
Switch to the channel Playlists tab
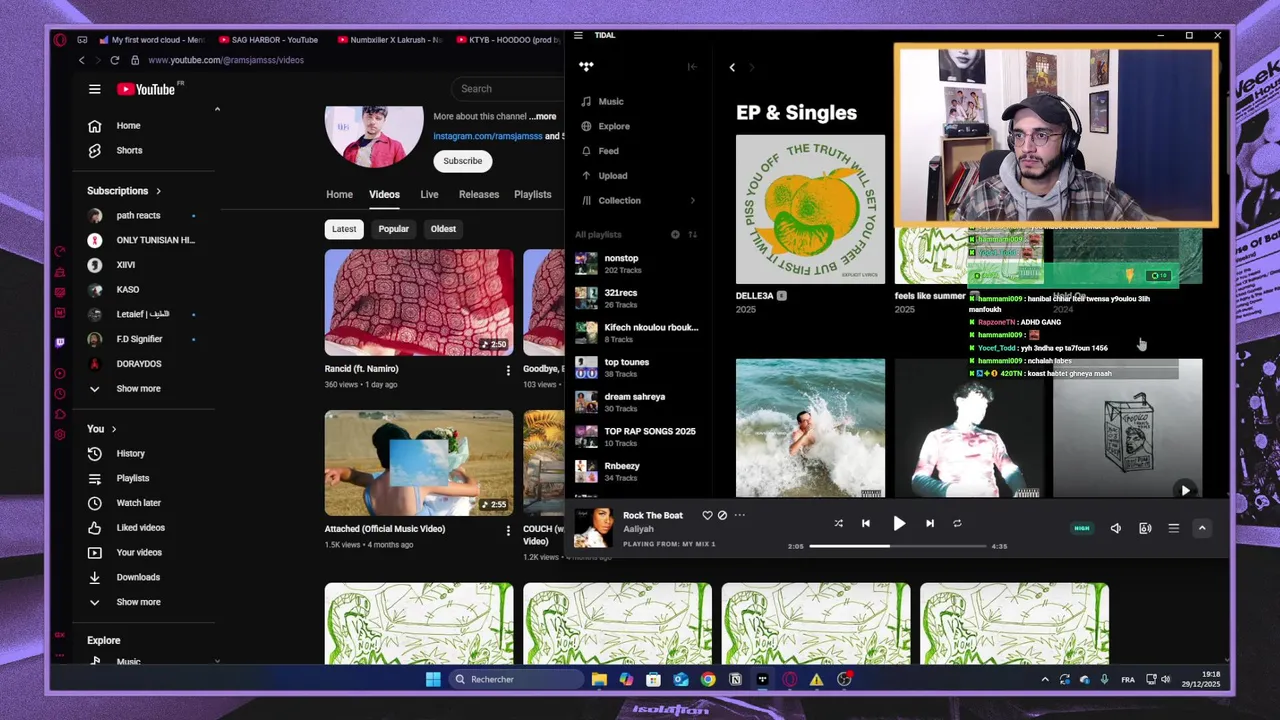coord(532,194)
